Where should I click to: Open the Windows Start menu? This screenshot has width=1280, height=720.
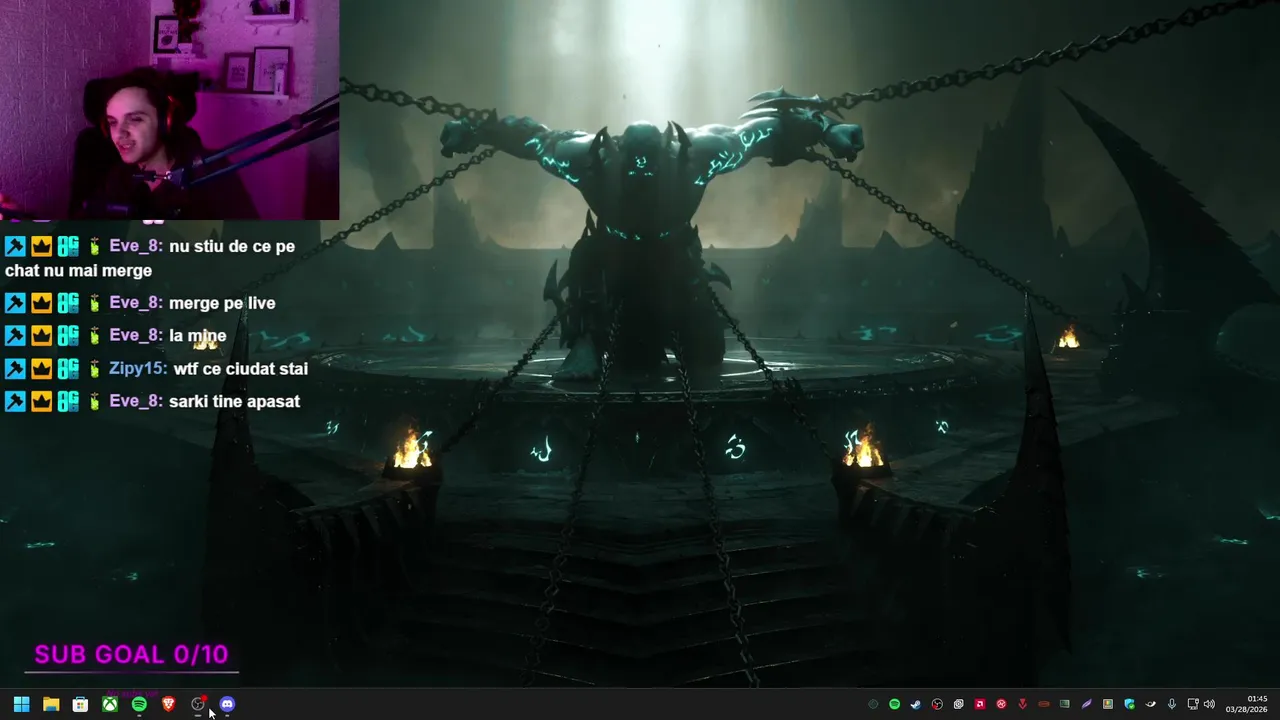[21, 704]
